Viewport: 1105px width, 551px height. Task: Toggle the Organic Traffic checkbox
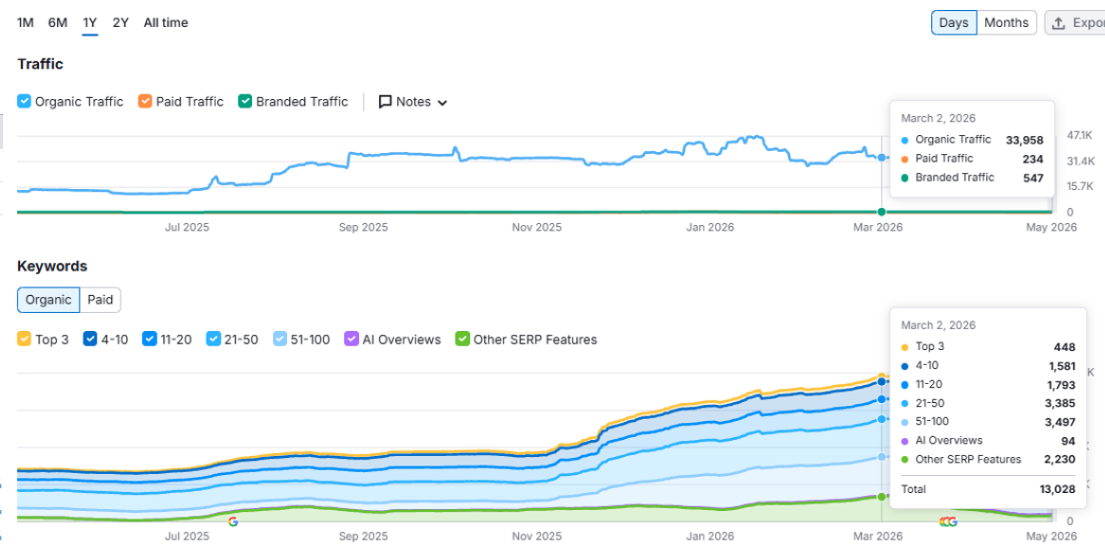24,101
